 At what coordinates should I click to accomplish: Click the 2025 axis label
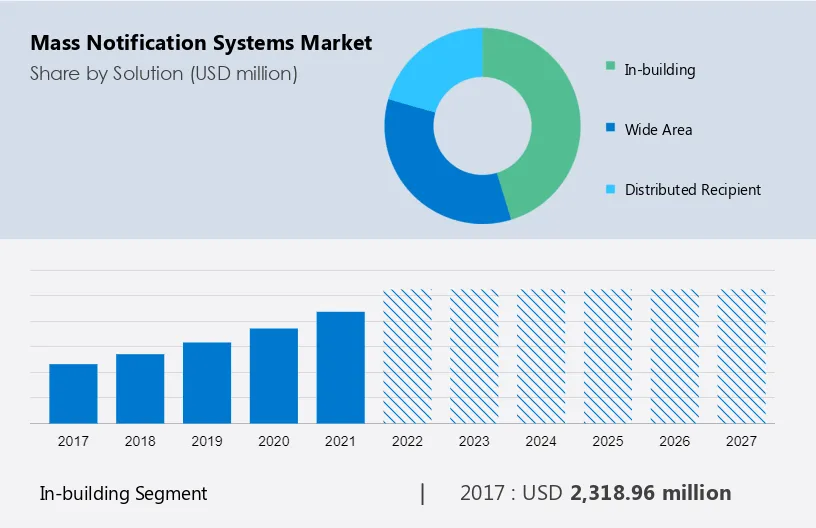(x=608, y=441)
